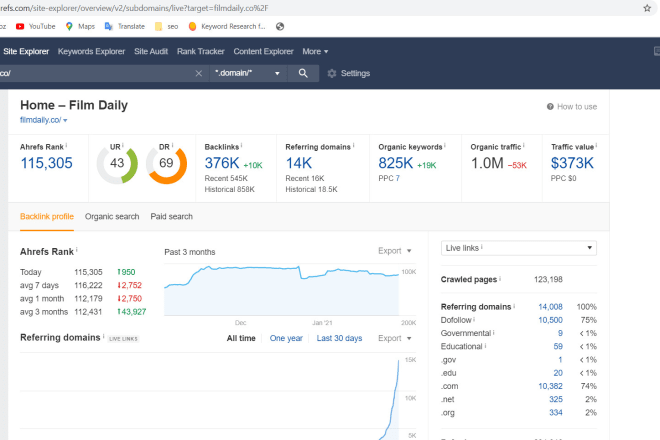Open Export dropdown for Ahrefs Rank chart
Image resolution: width=660 pixels, height=440 pixels.
tap(394, 251)
